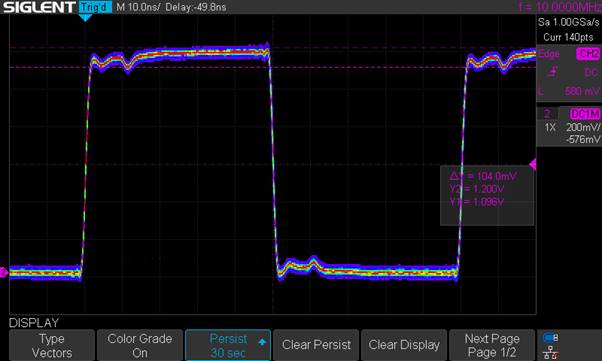Click the Trig'd status indicator
Viewport: 602px width, 361px height.
pos(95,7)
